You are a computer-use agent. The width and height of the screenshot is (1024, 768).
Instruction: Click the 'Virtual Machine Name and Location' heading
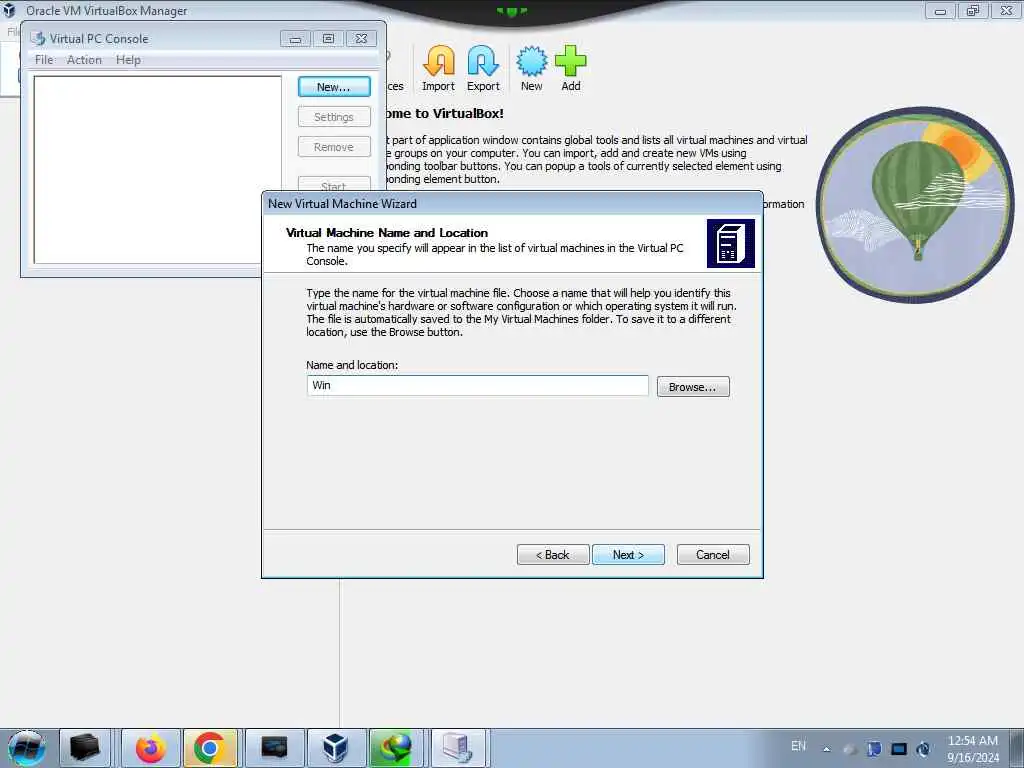387,232
